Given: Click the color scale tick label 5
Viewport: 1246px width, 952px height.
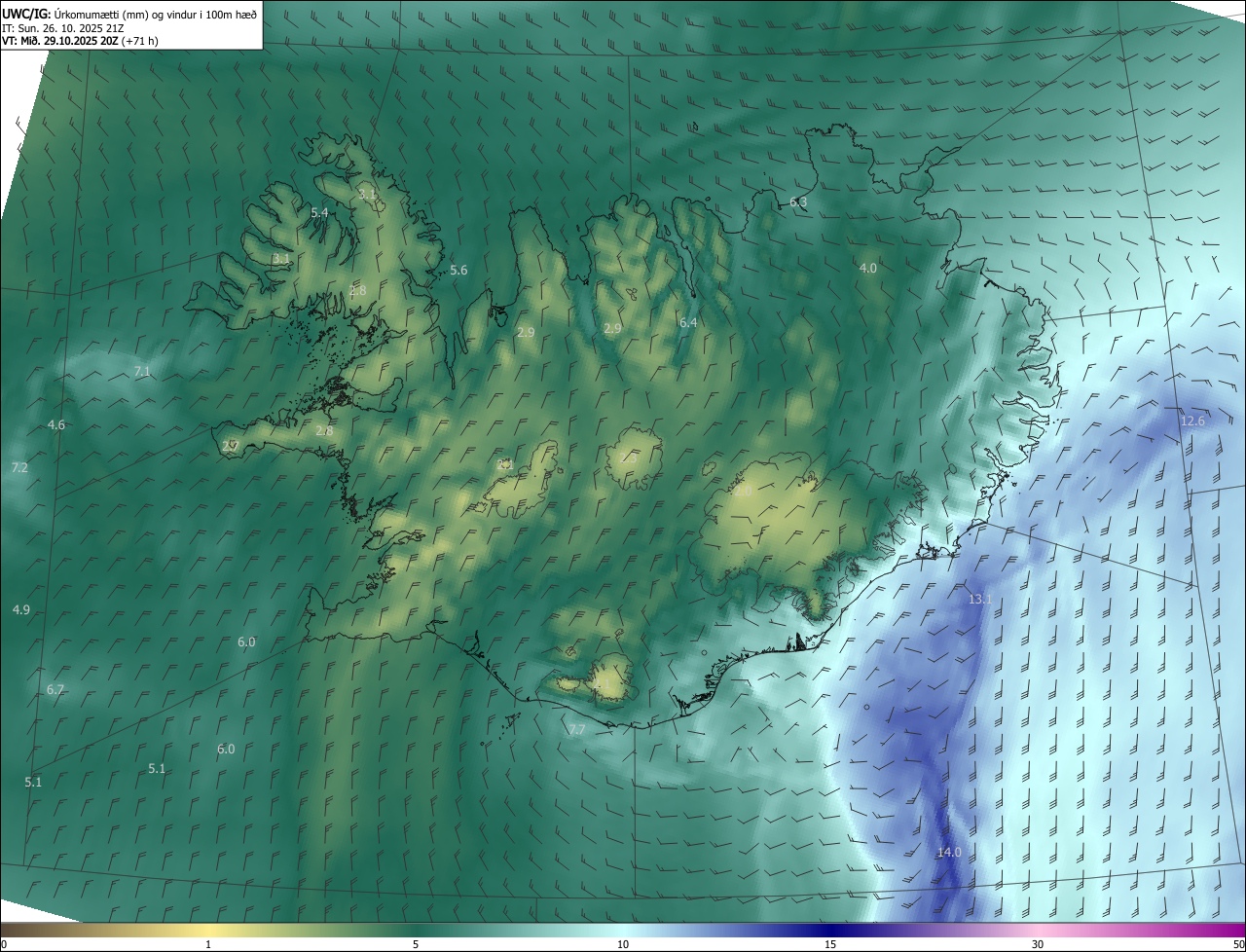Looking at the screenshot, I should 416,944.
